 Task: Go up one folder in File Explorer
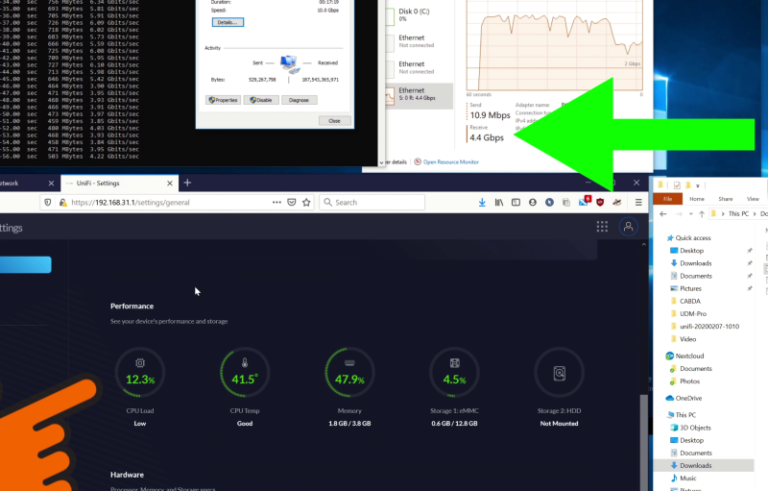701,214
